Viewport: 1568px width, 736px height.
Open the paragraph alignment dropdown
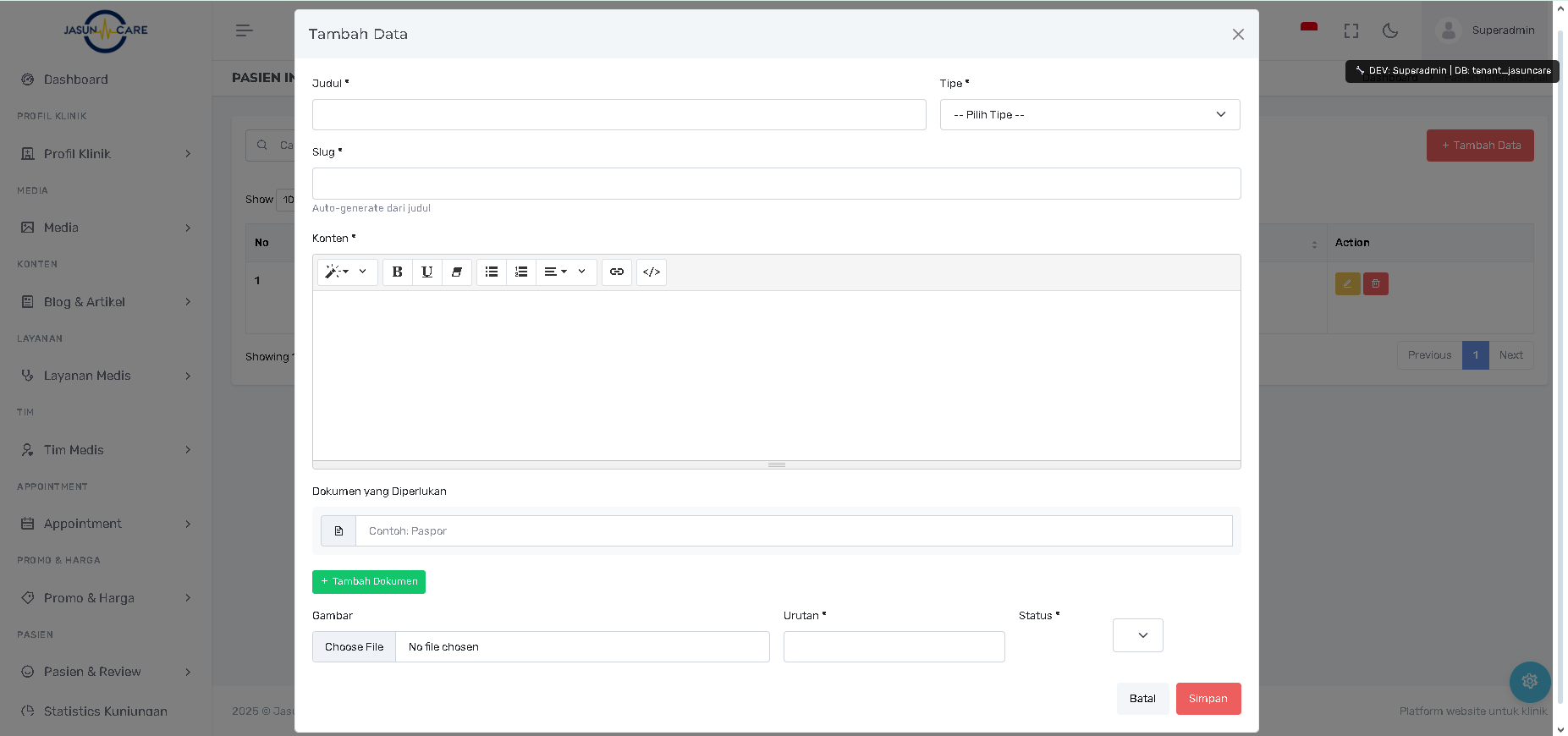click(x=565, y=272)
